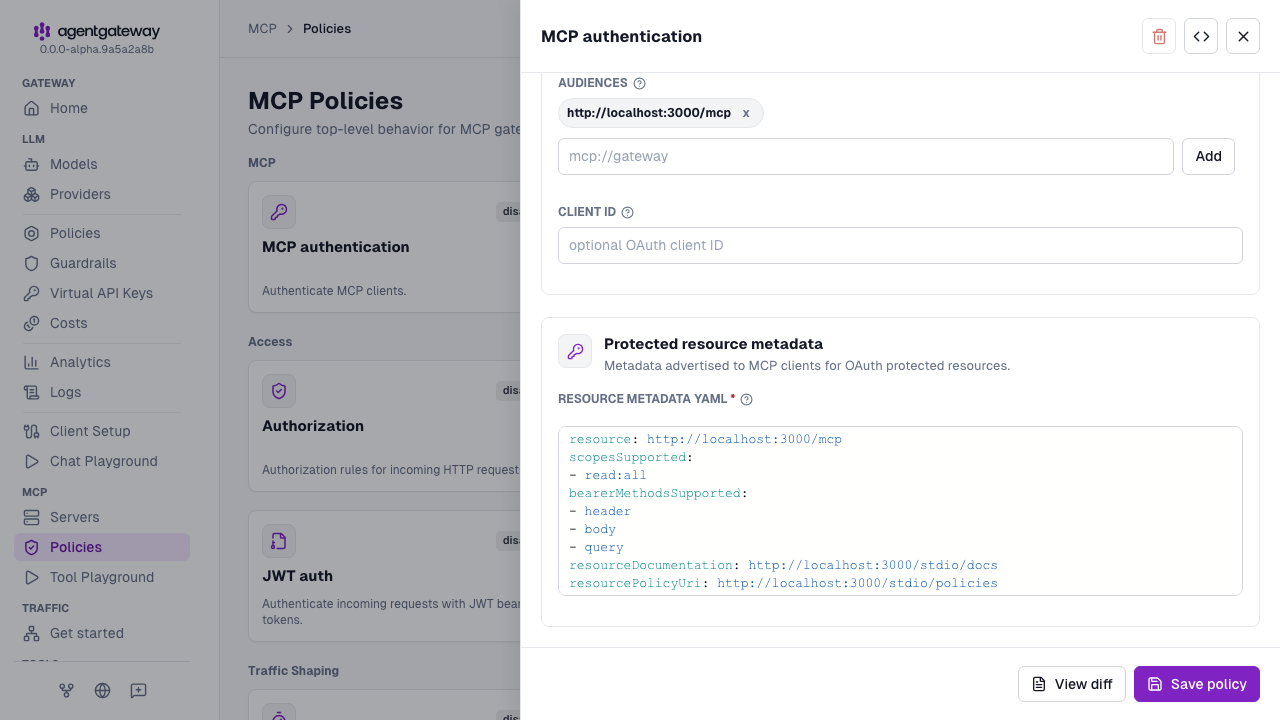
Task: Click the Tool Playground play icon
Action: 32,577
